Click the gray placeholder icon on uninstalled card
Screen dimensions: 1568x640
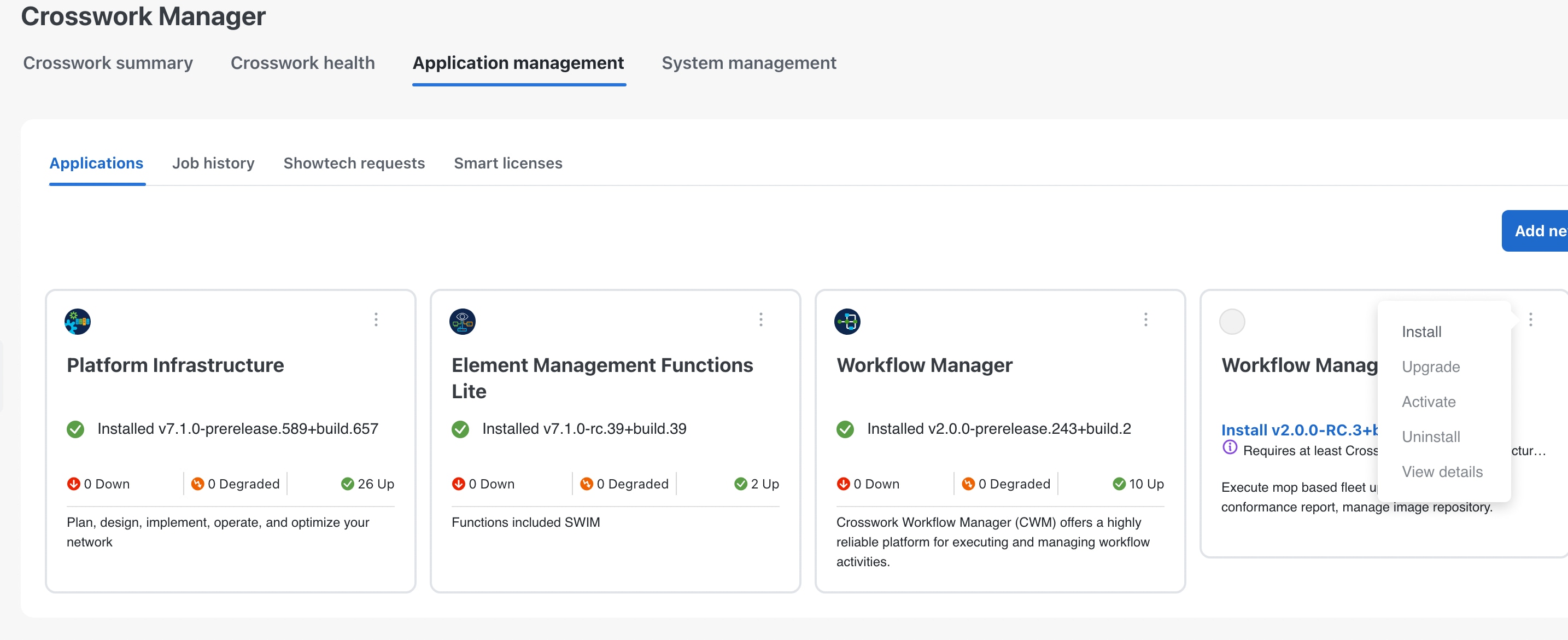[x=1232, y=322]
